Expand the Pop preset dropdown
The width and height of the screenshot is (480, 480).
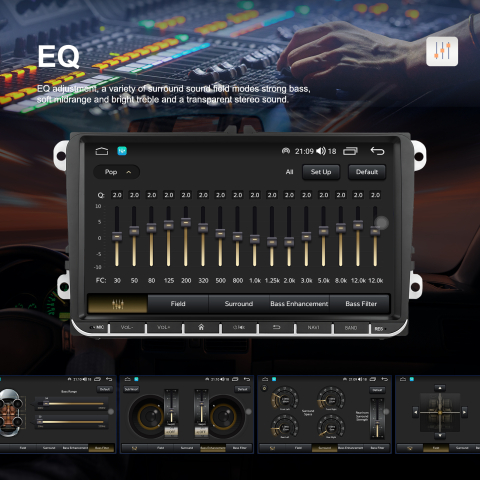click(117, 172)
